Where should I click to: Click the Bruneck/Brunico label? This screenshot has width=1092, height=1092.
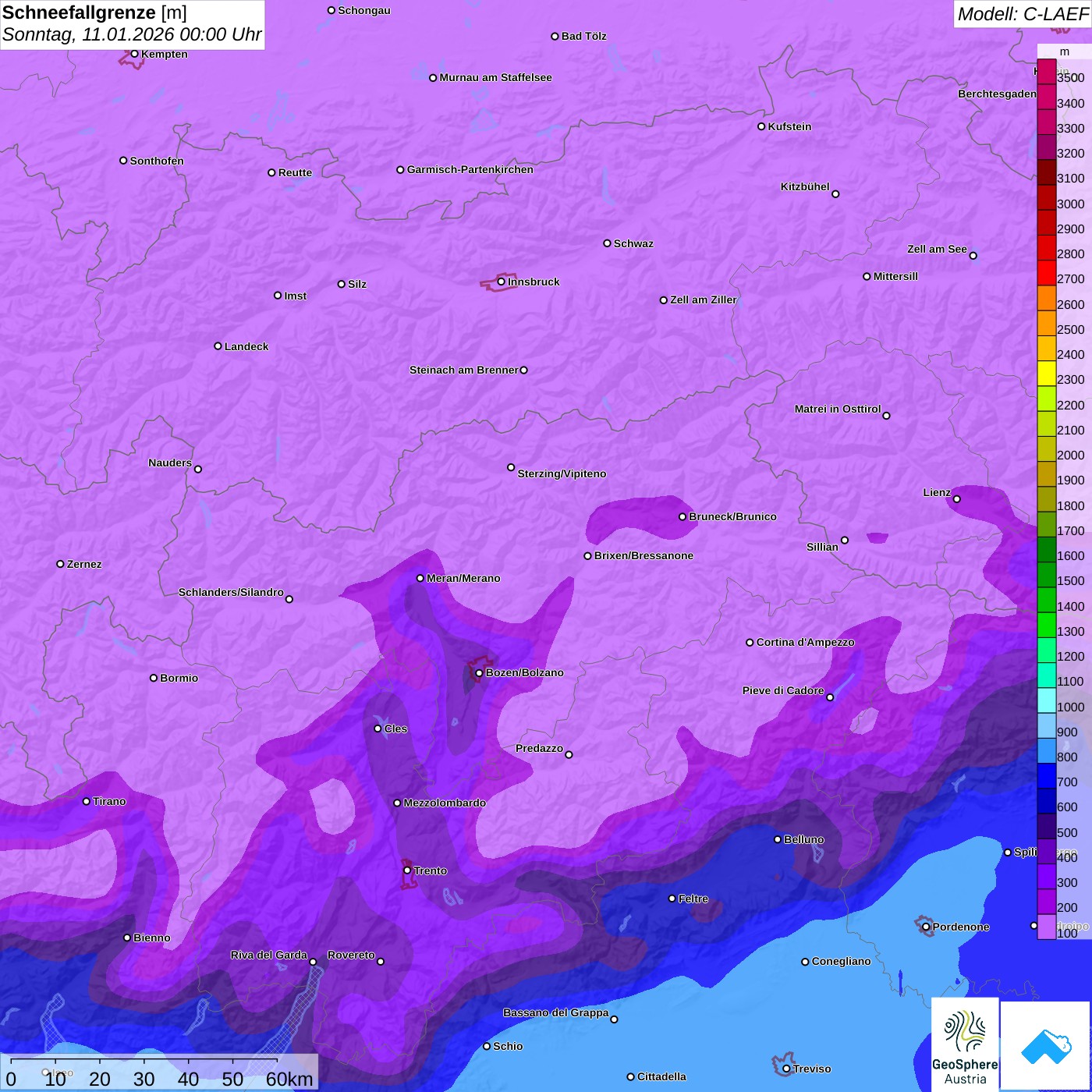click(x=732, y=516)
